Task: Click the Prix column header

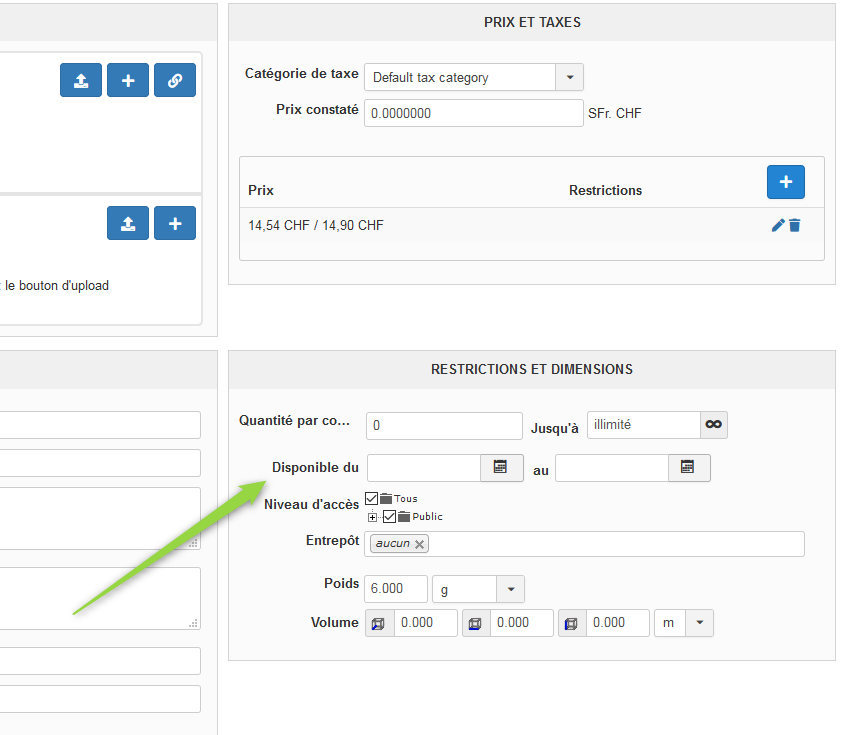Action: coord(261,191)
